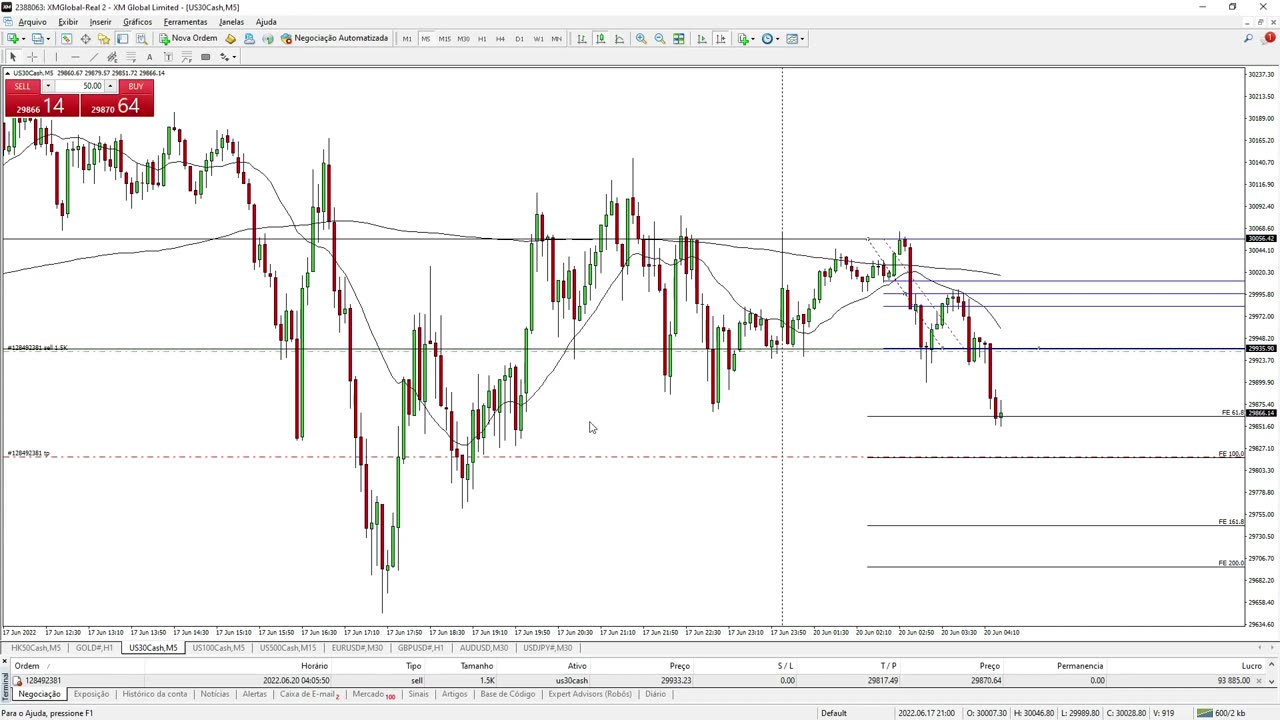Screen dimensions: 1280x720
Task: Toggle chart shift icon
Action: 720,39
